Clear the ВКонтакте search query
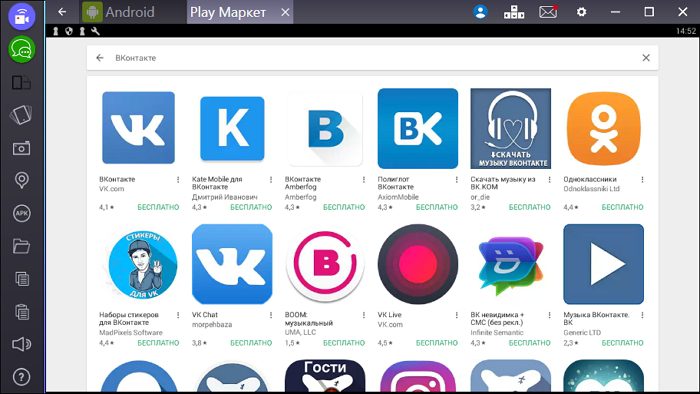This screenshot has height=394, width=700. [x=646, y=58]
